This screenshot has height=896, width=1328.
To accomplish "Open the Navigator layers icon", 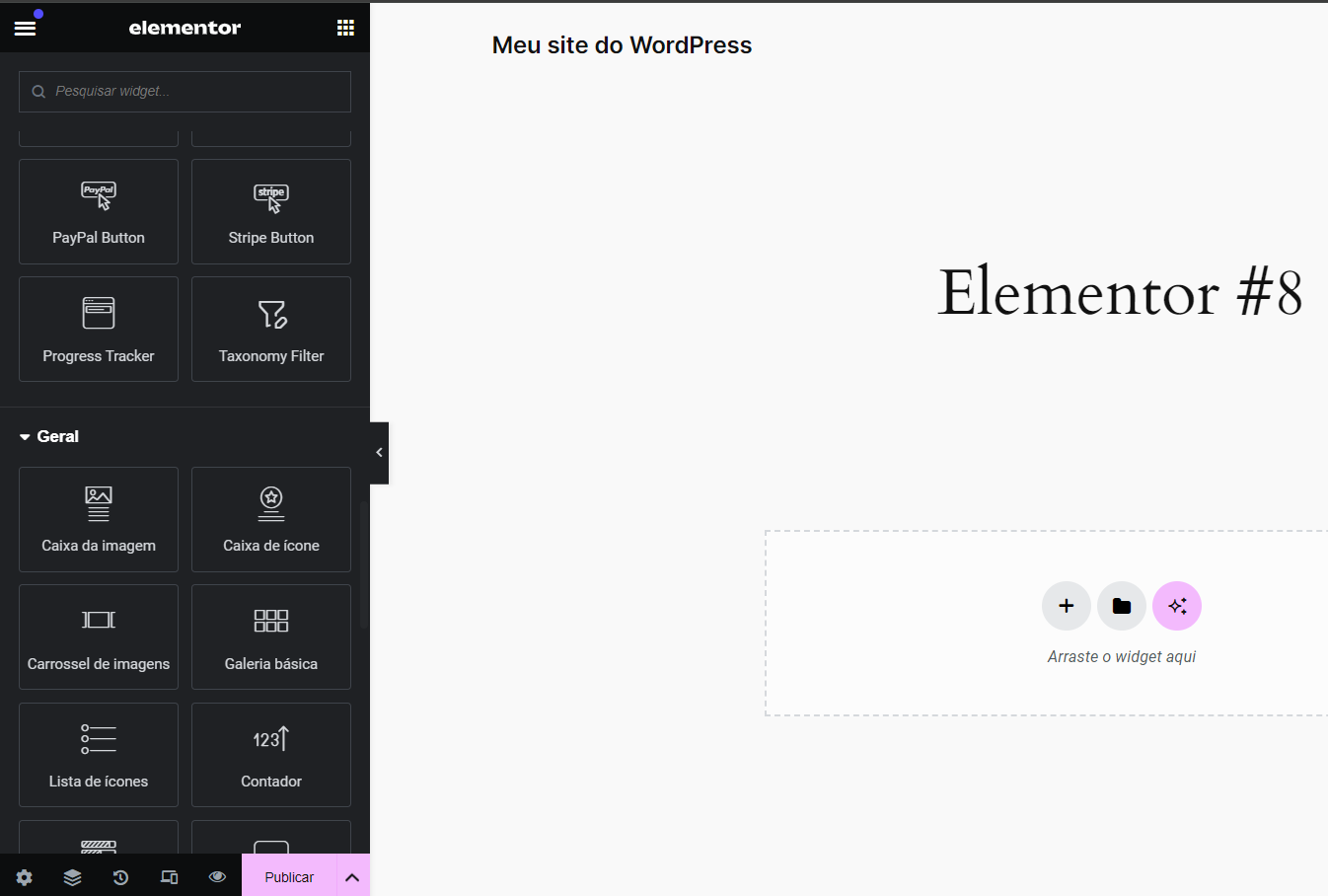I will 73,877.
